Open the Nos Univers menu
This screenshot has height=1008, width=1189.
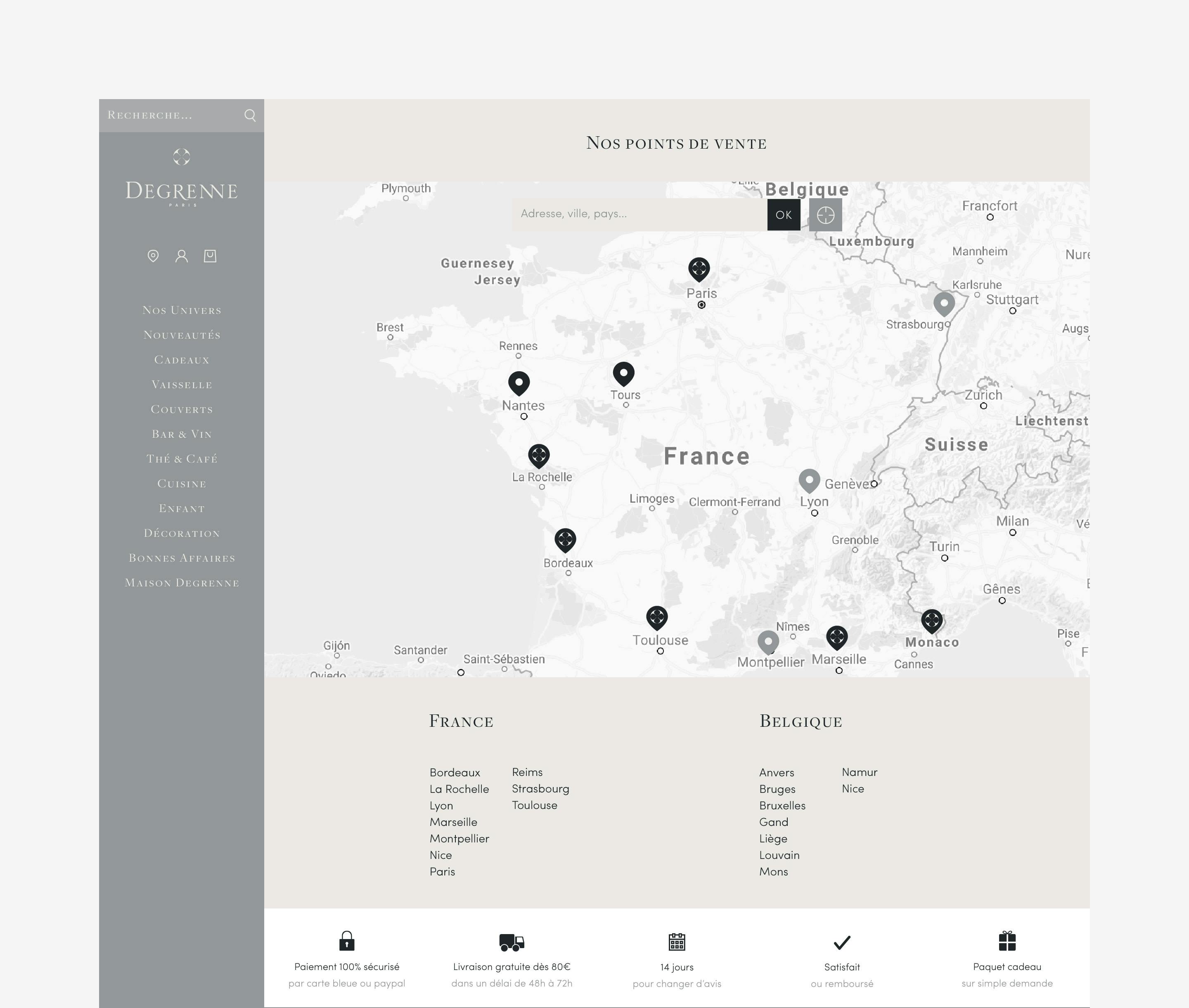182,310
